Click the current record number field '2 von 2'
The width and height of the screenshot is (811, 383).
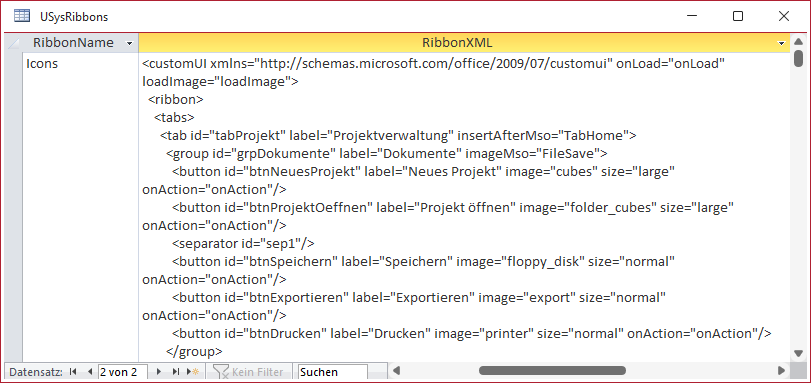(x=123, y=372)
